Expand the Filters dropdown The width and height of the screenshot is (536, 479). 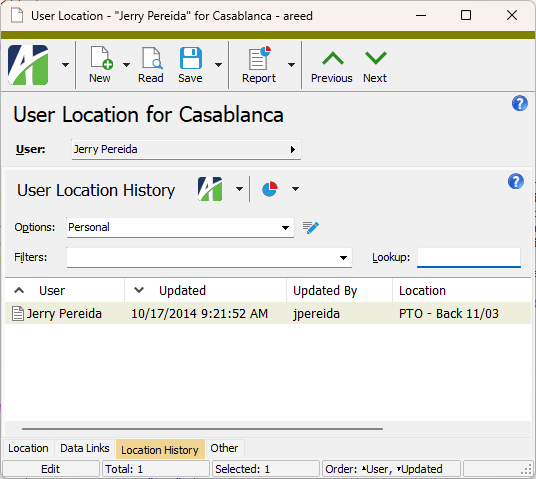click(343, 258)
